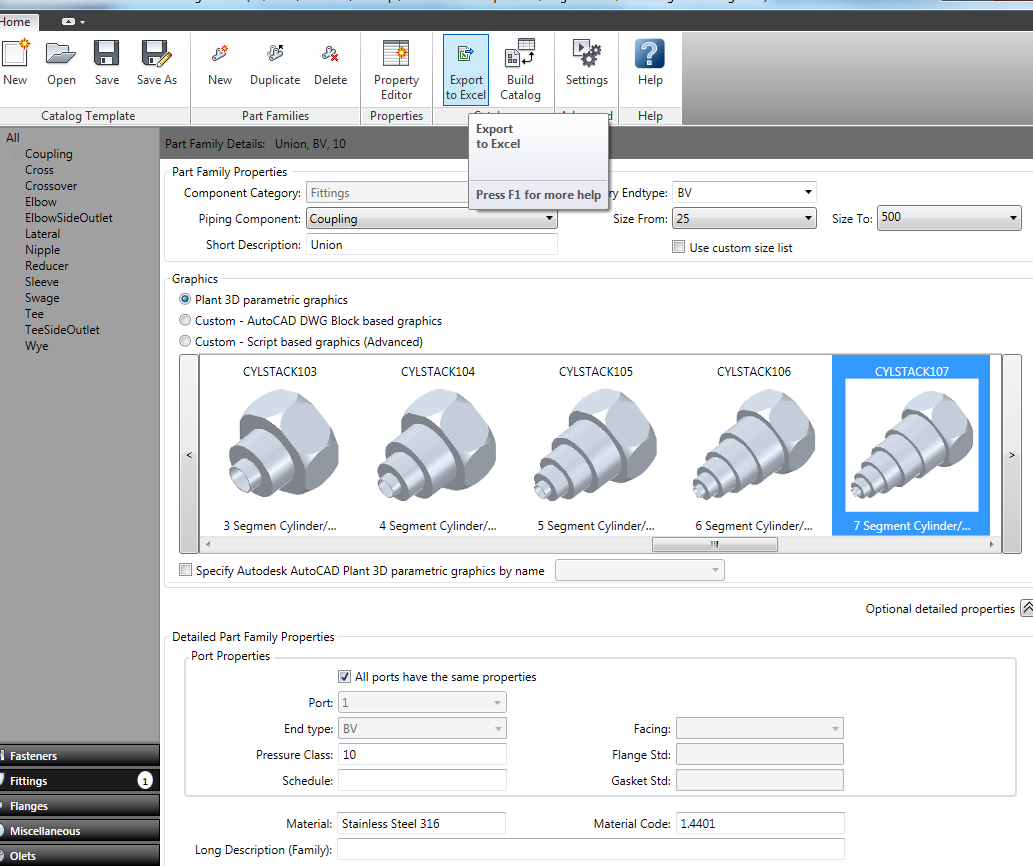Image resolution: width=1033 pixels, height=866 pixels.
Task: Click the Save As icon in ribbon
Action: pos(156,63)
